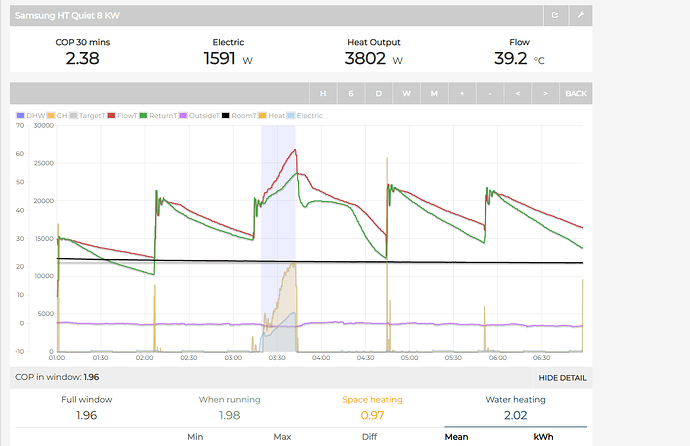Select the W (week) time range

(406, 93)
